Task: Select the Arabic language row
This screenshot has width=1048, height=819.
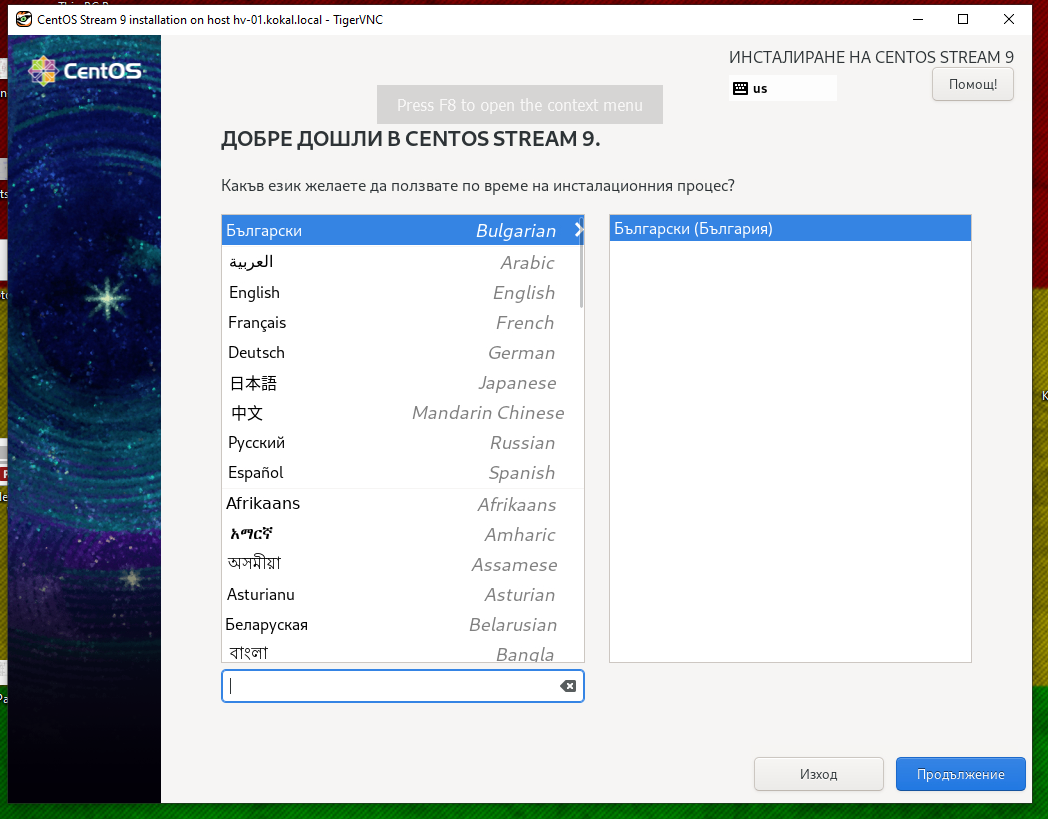Action: 402,262
